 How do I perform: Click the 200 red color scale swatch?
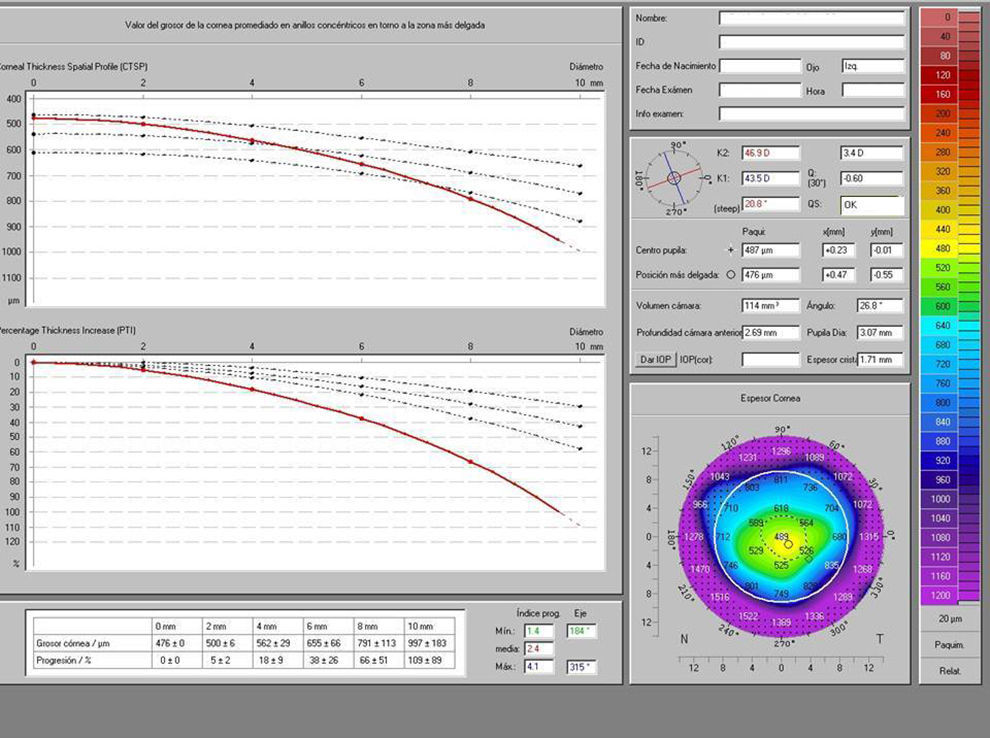943,113
